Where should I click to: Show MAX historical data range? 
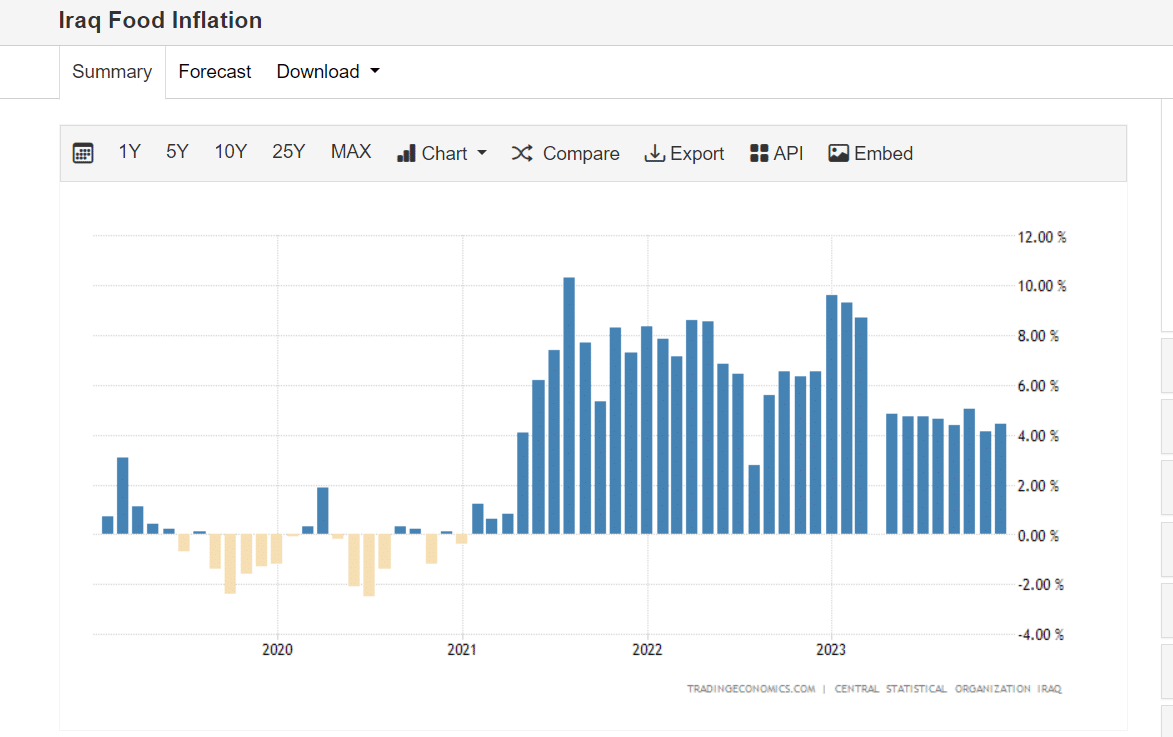351,152
